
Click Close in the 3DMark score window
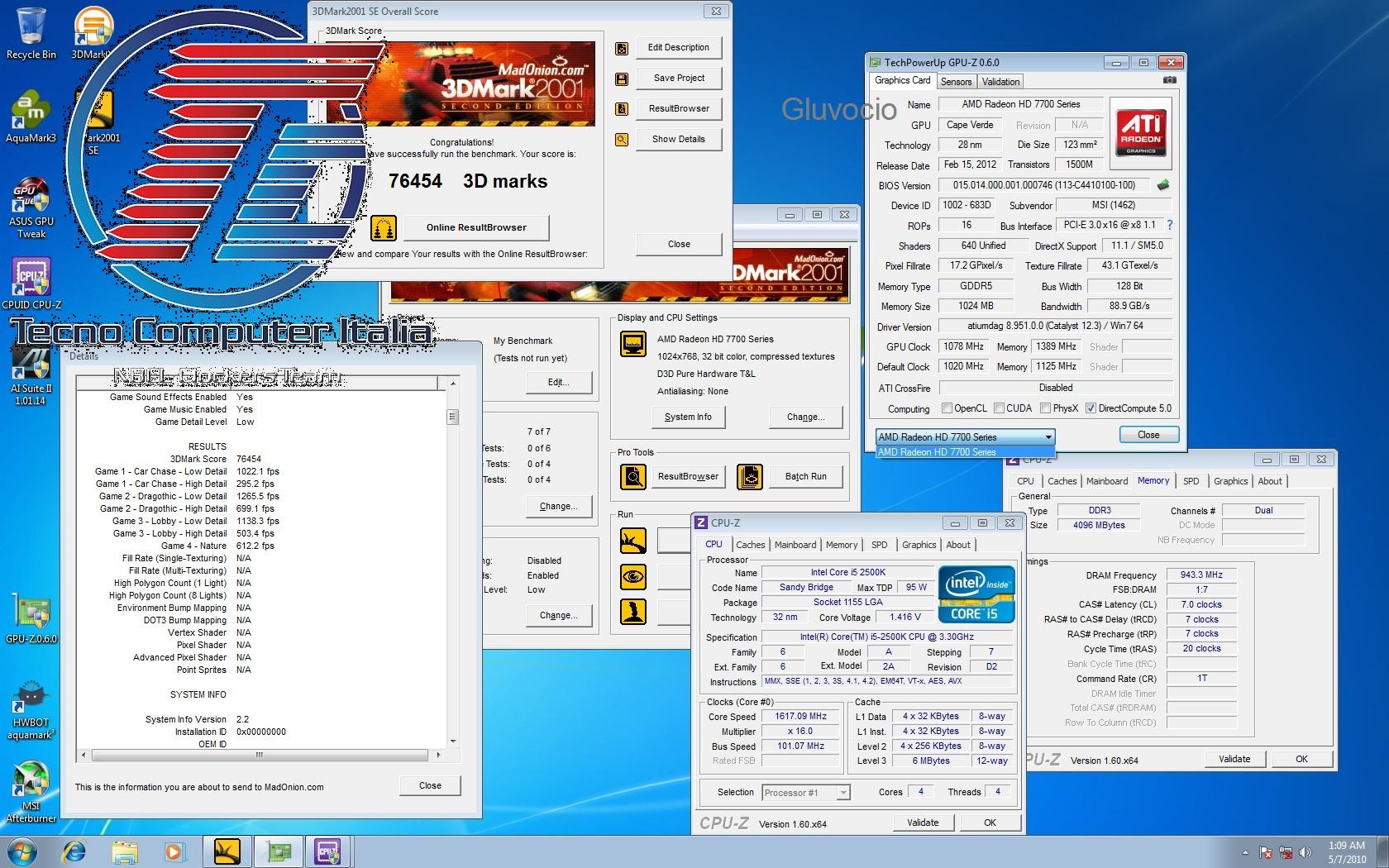[679, 244]
